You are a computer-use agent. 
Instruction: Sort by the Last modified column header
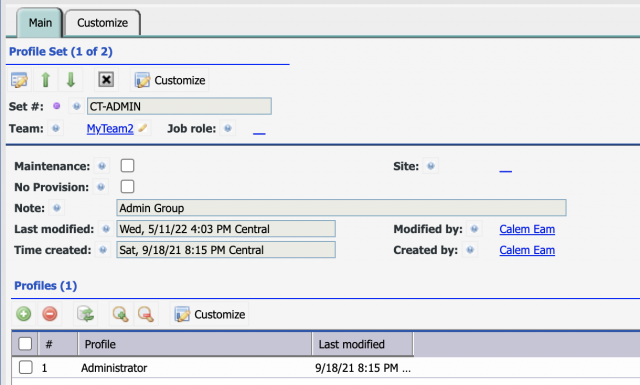362,344
